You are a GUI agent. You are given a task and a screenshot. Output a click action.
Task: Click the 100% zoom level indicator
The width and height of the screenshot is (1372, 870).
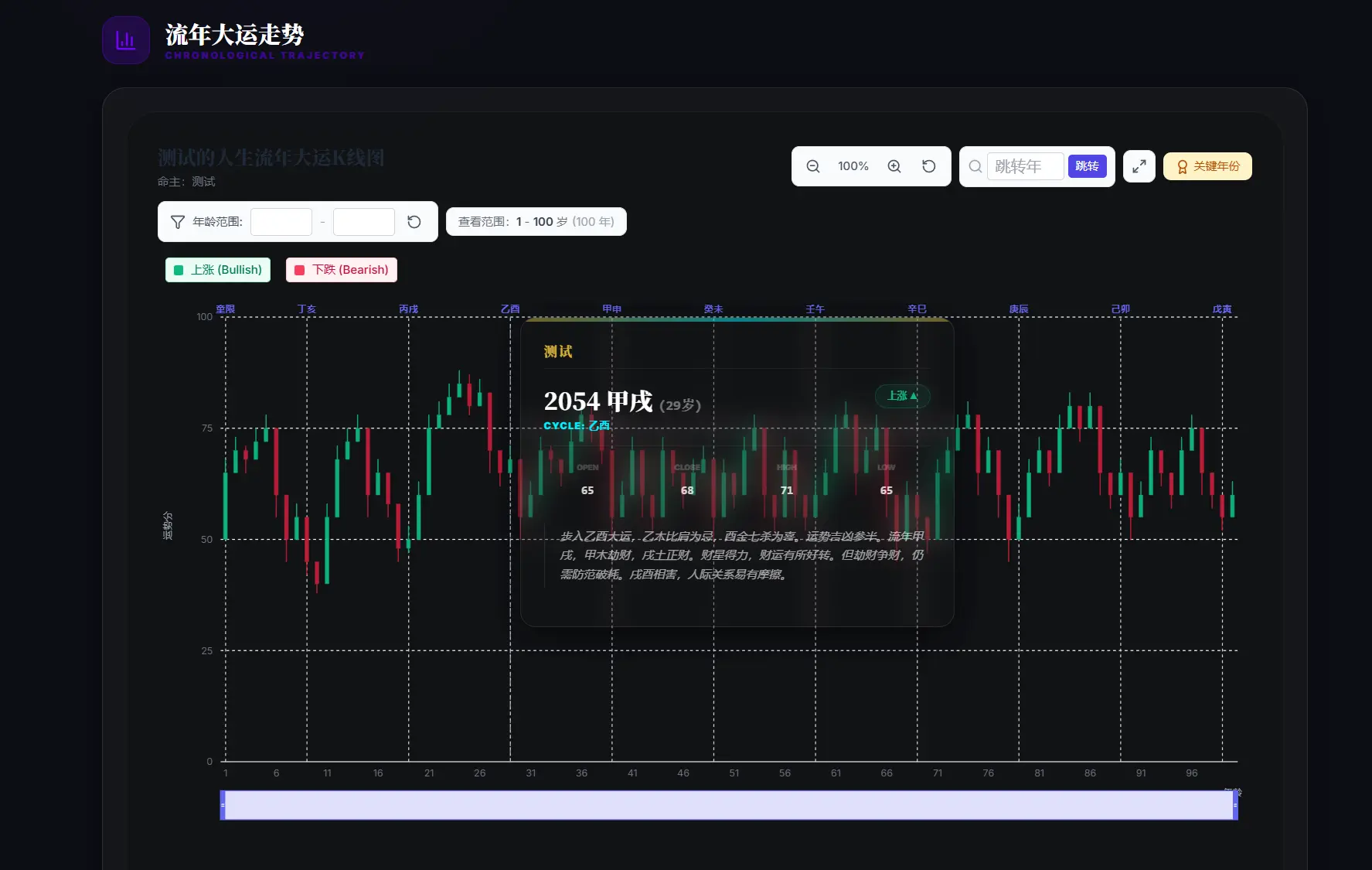click(853, 166)
